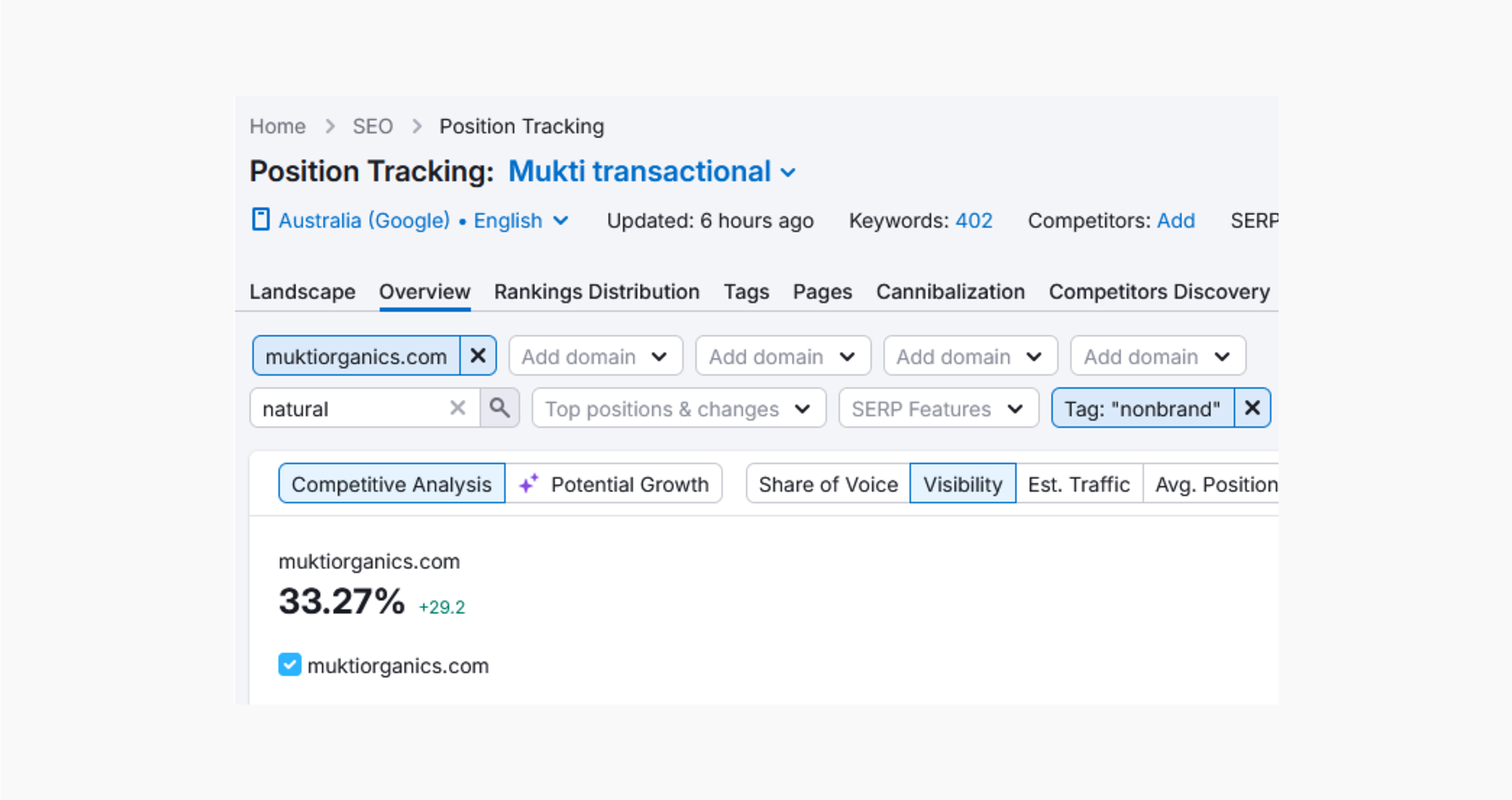This screenshot has width=1512, height=800.
Task: Select the Potential Growth button
Action: 614,484
